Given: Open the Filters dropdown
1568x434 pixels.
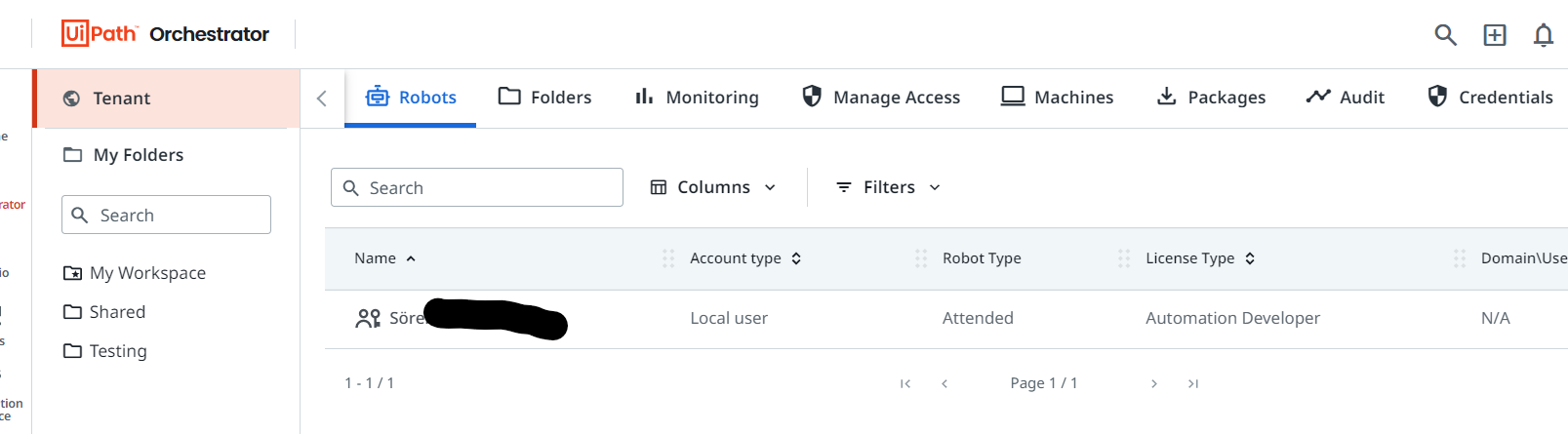Looking at the screenshot, I should tap(888, 187).
